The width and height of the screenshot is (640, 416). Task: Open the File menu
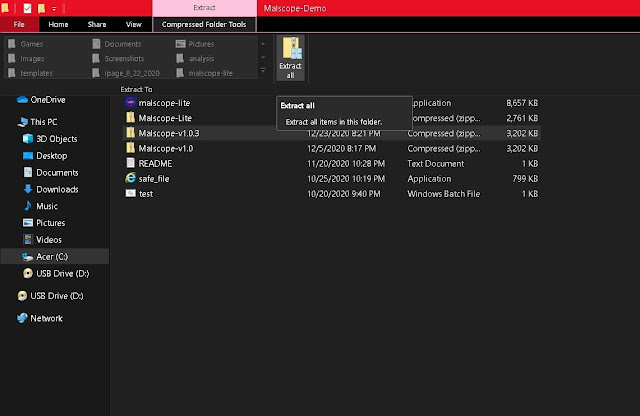(19, 24)
